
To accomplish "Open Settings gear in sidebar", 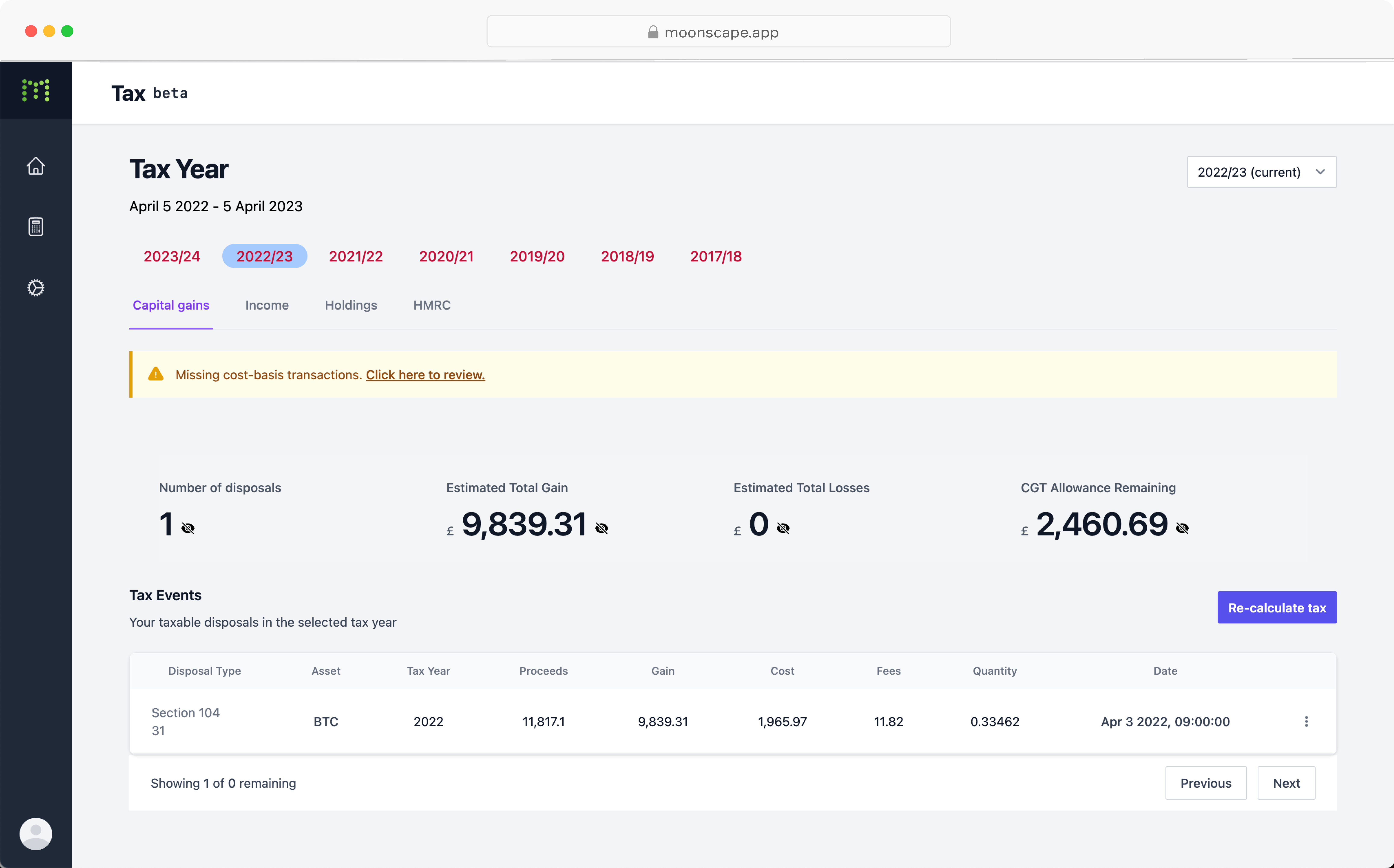I will tap(36, 288).
